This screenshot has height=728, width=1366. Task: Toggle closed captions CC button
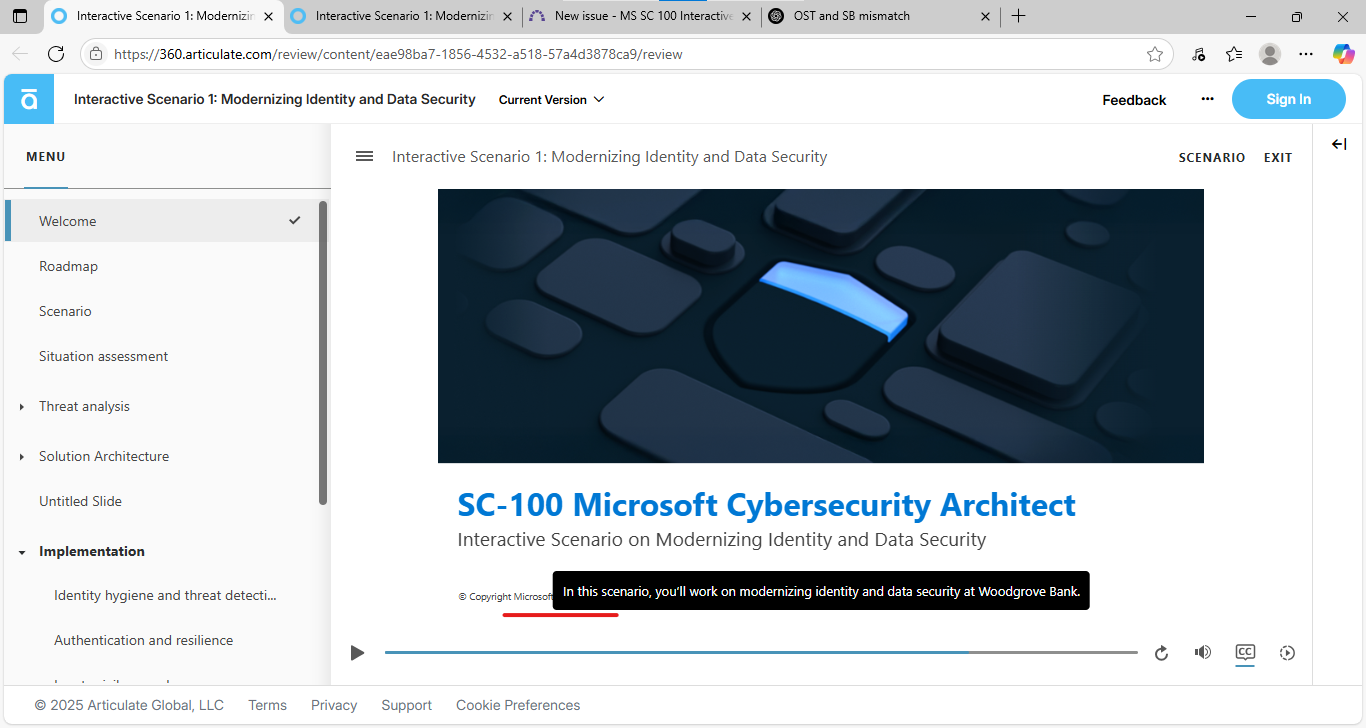click(1245, 652)
